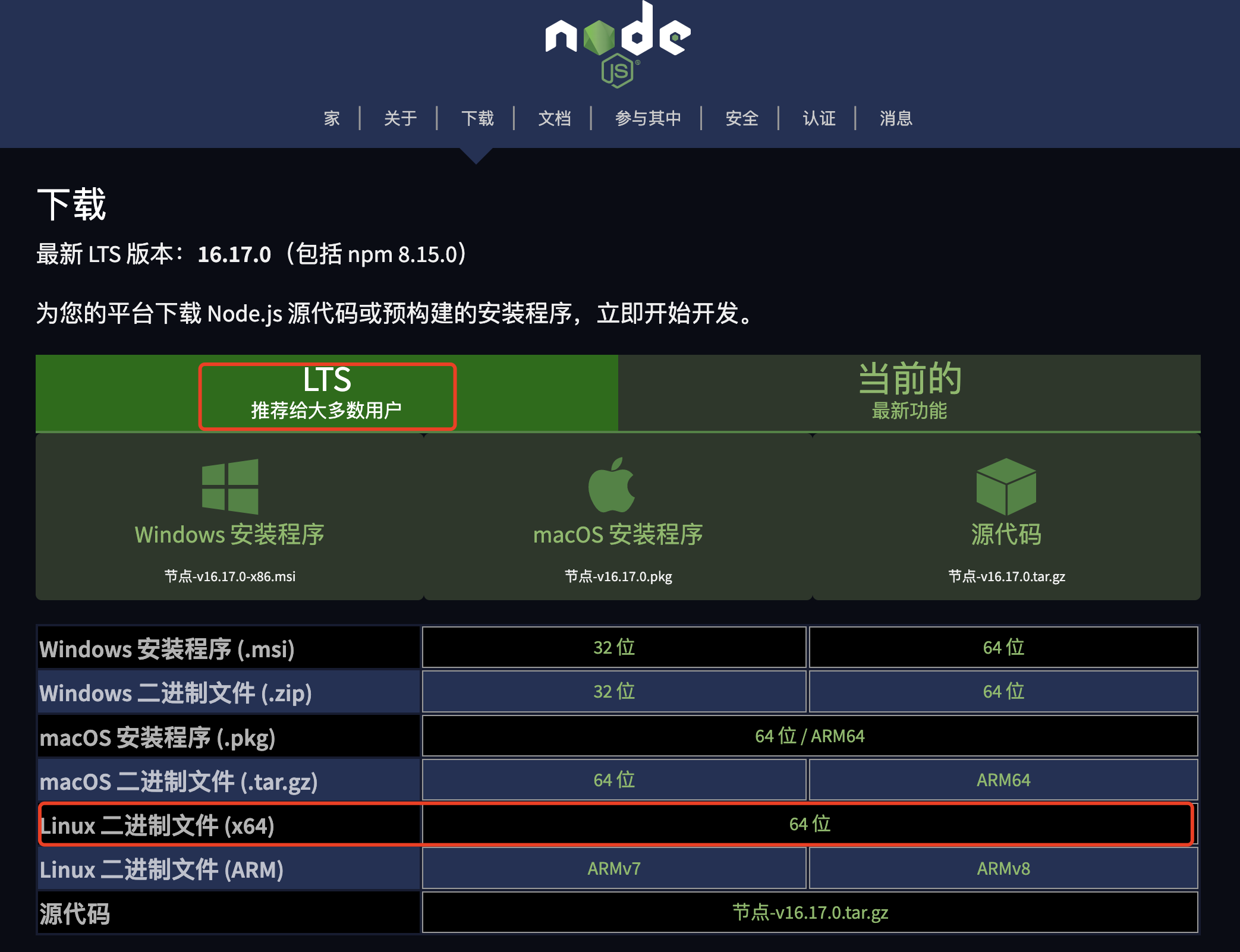This screenshot has height=952, width=1240.
Task: Download the macOS installer 64 位 / ARM64 link
Action: (810, 736)
